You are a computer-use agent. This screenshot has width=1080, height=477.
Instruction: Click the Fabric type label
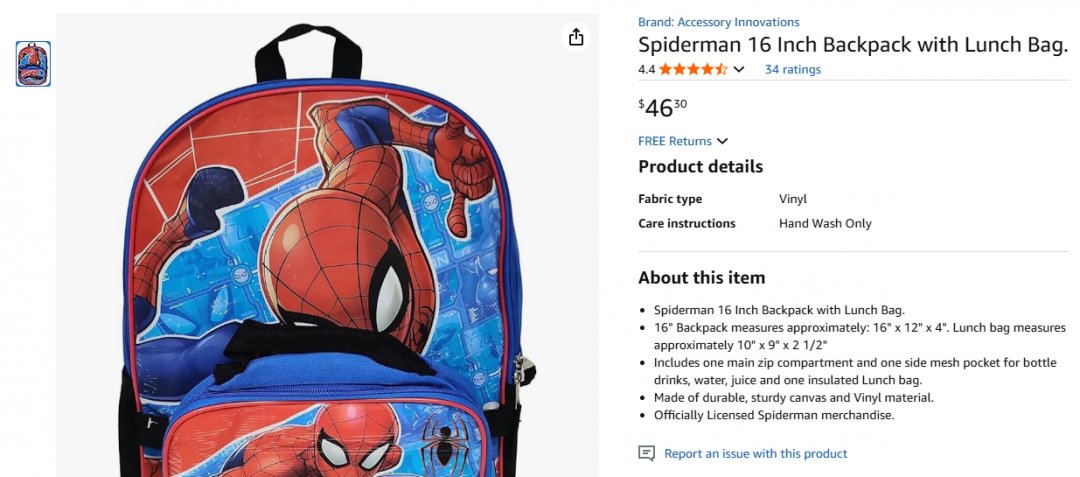click(x=670, y=199)
